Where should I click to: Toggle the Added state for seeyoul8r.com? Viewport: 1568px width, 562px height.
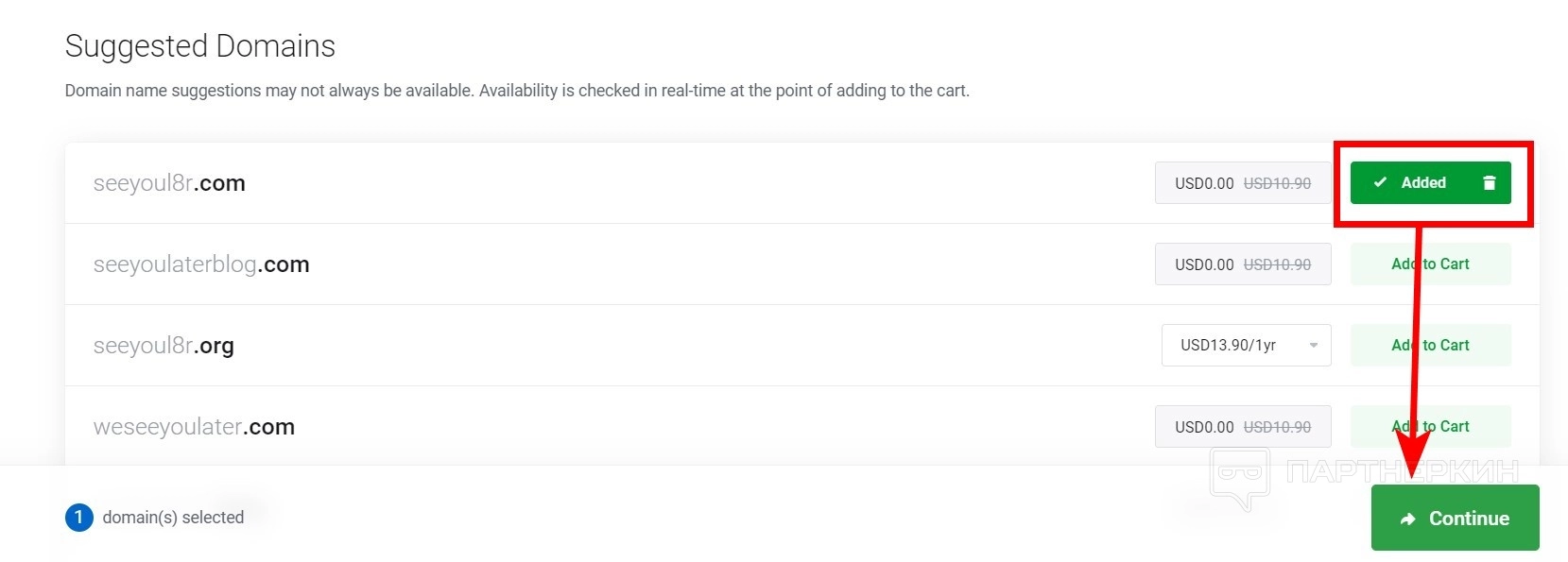point(1422,183)
